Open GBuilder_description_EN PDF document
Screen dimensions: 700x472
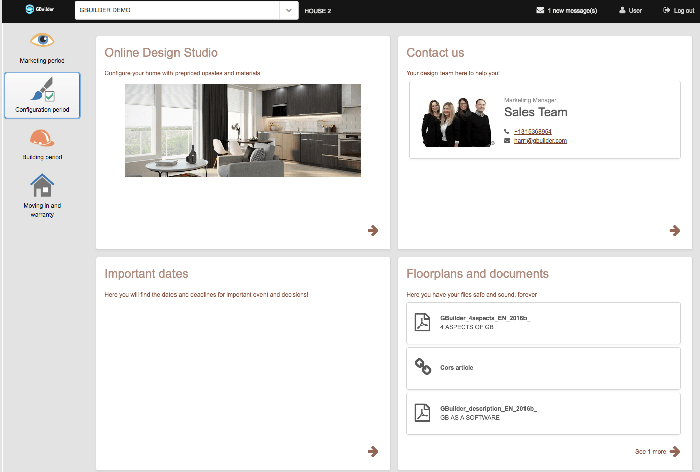(545, 413)
